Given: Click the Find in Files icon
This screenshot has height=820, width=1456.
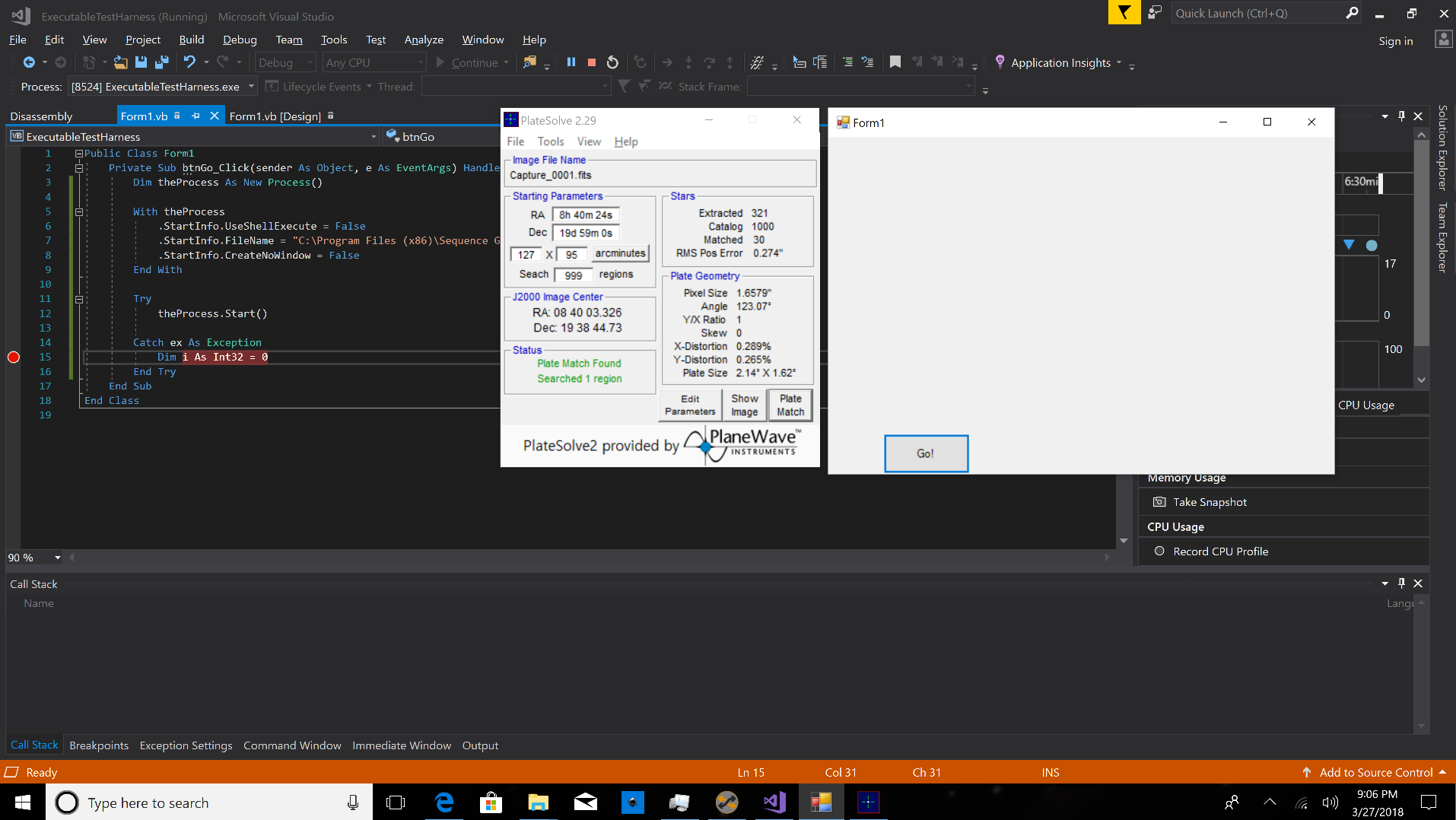Looking at the screenshot, I should [529, 62].
